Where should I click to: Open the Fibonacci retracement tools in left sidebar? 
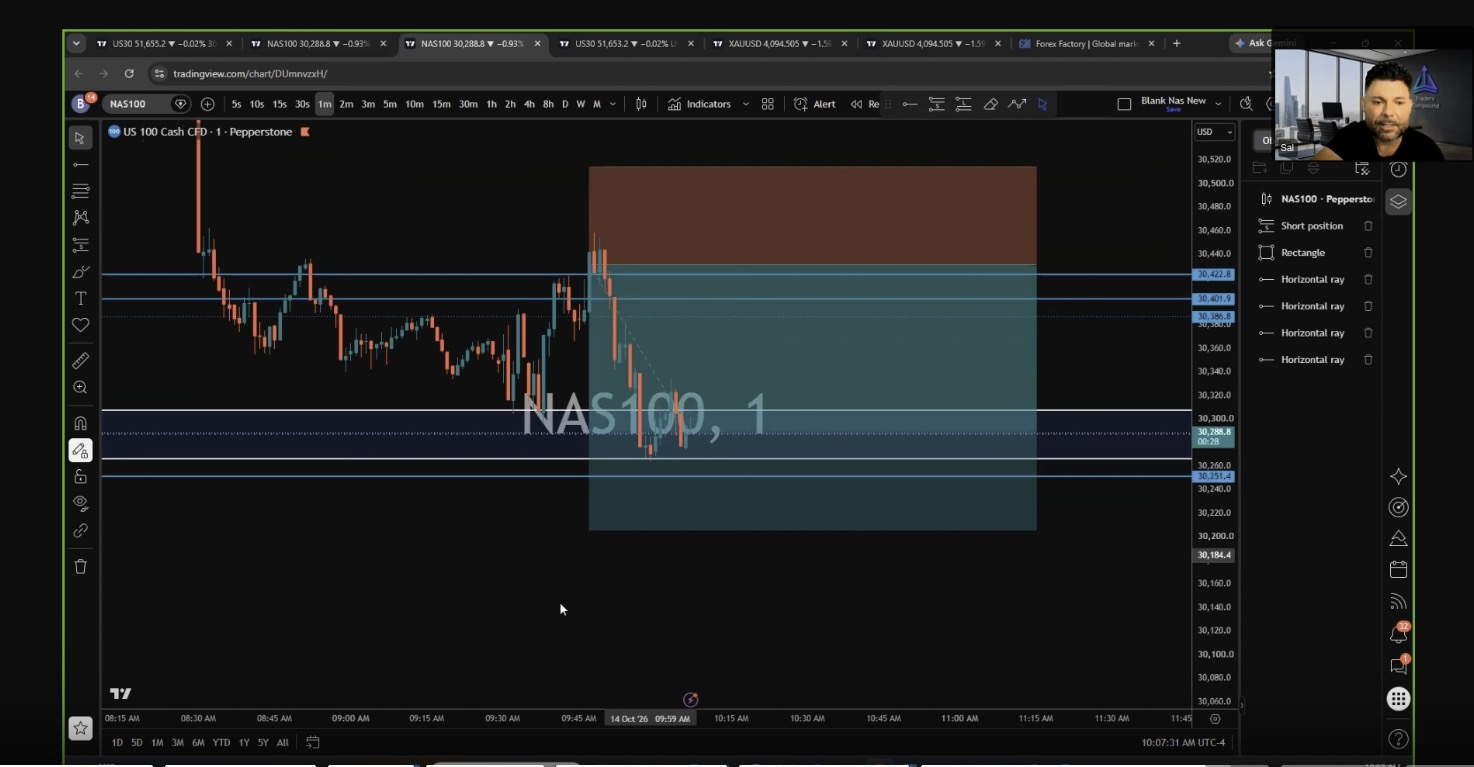80,191
